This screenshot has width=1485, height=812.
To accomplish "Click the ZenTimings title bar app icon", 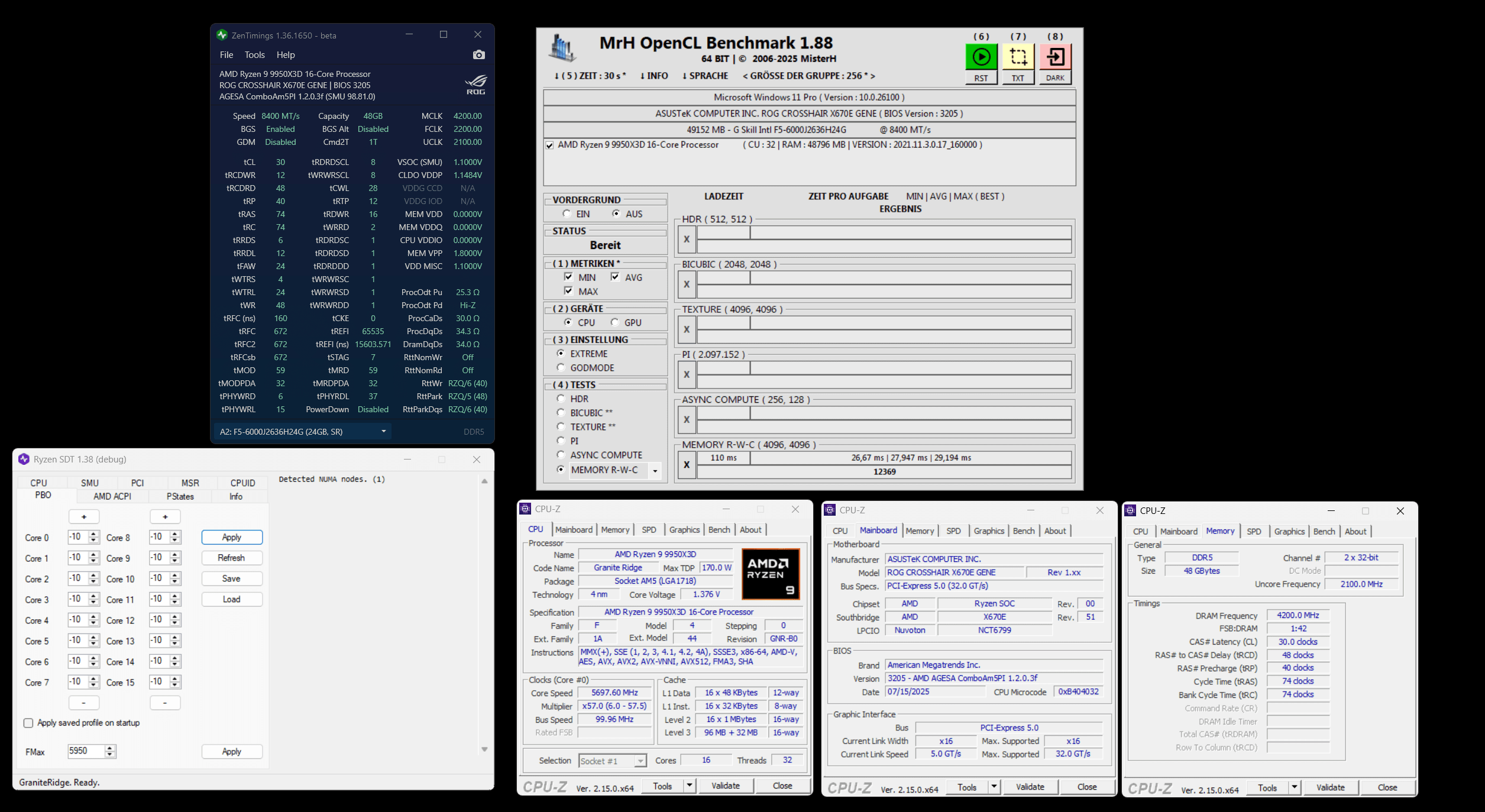I will [x=222, y=35].
